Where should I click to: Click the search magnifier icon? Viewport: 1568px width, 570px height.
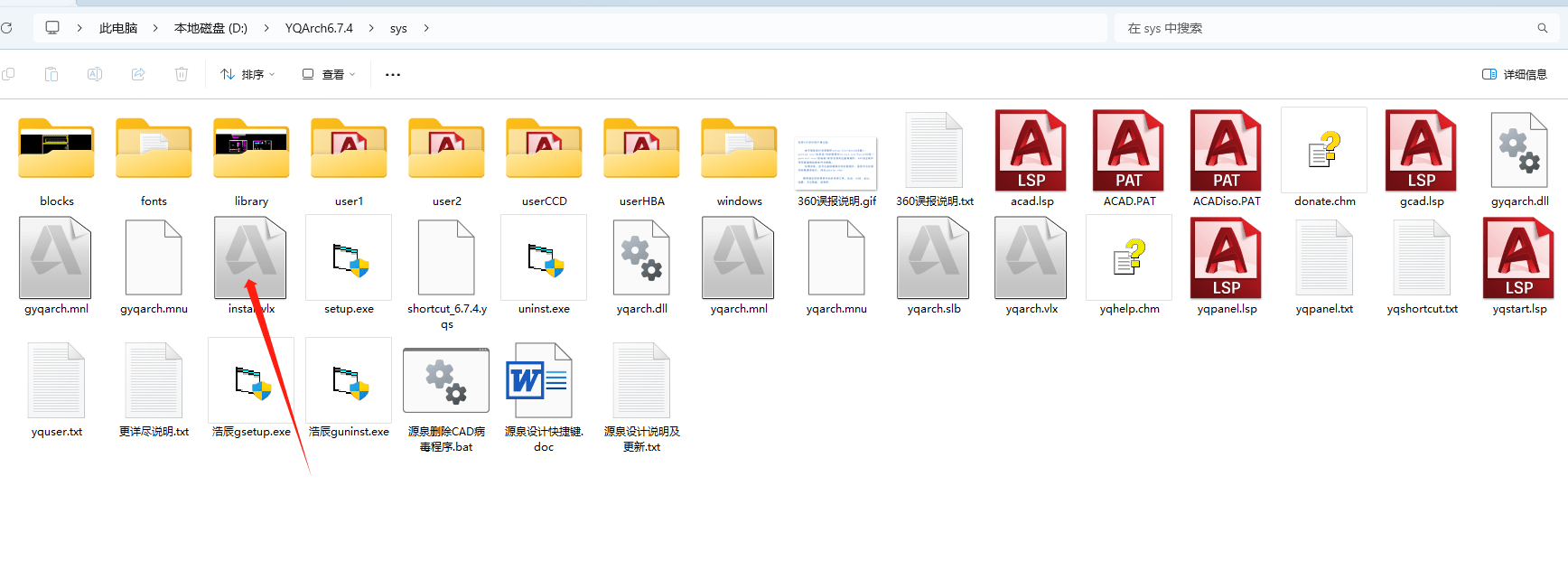[x=1543, y=28]
